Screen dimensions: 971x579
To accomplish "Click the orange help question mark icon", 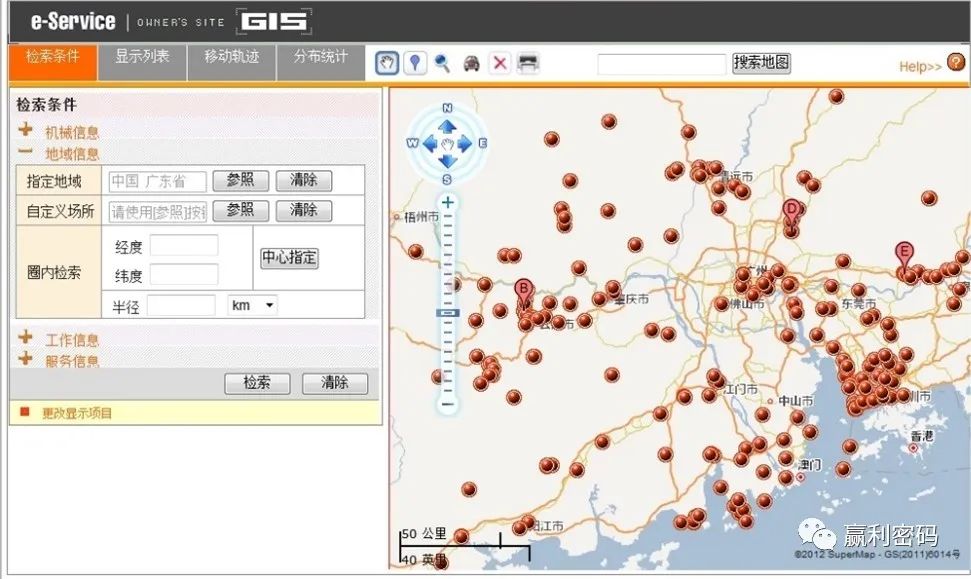I will click(956, 63).
